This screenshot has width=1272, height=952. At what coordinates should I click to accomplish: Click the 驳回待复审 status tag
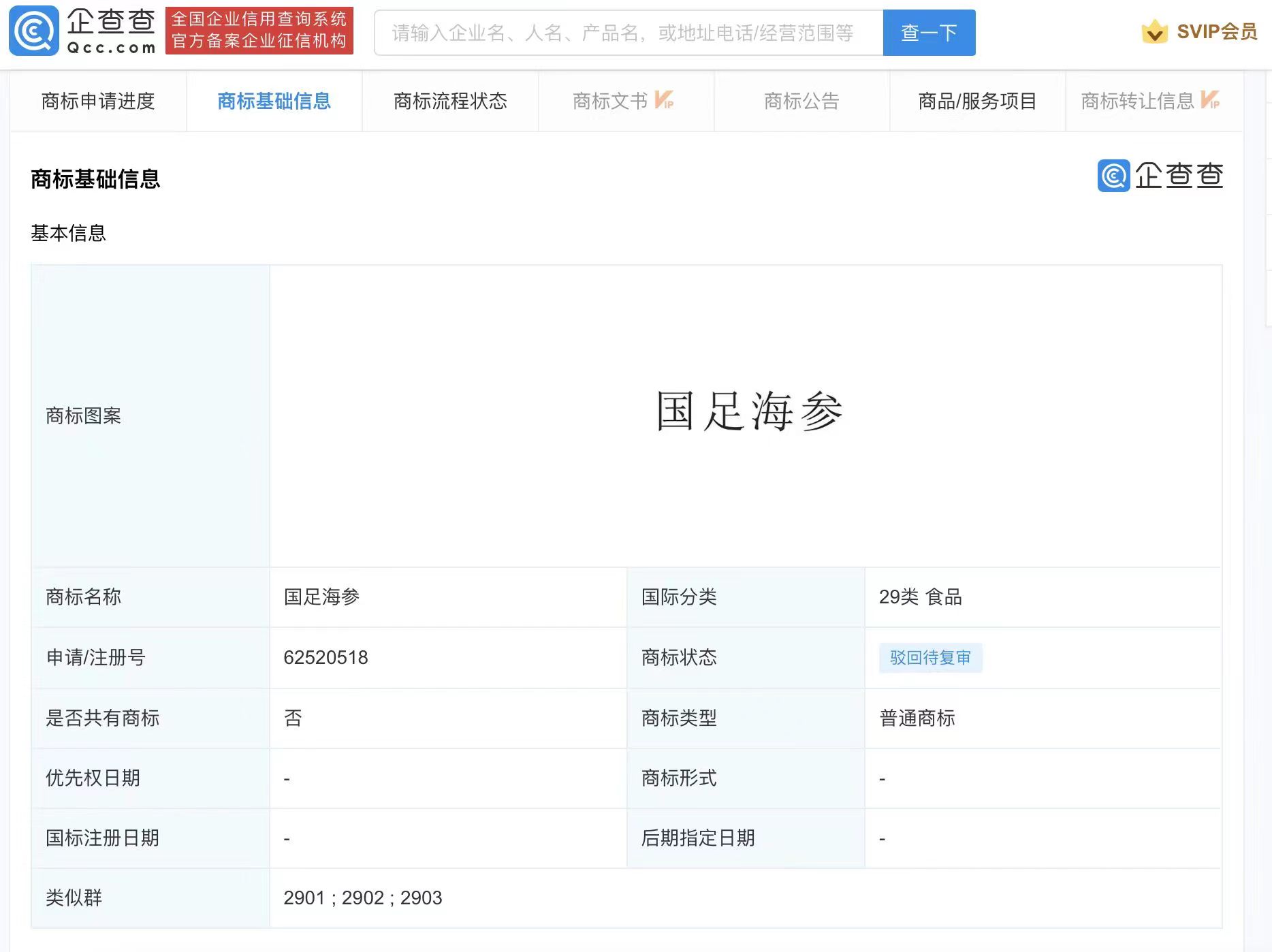pos(930,658)
